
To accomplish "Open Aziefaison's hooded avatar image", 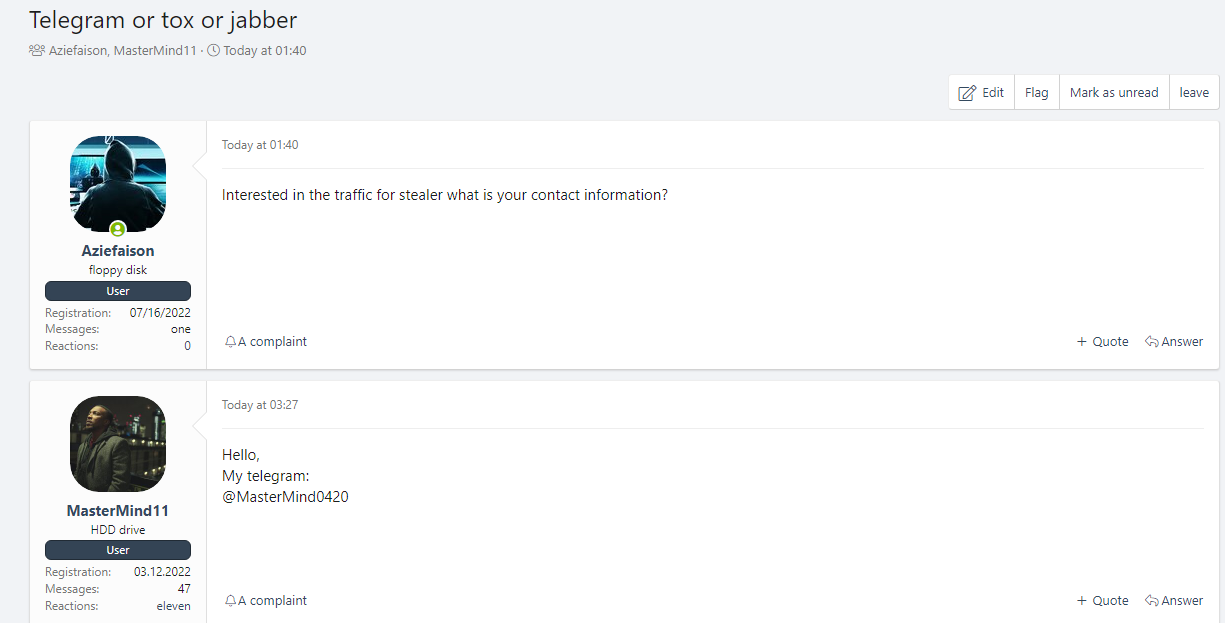I will (x=118, y=182).
